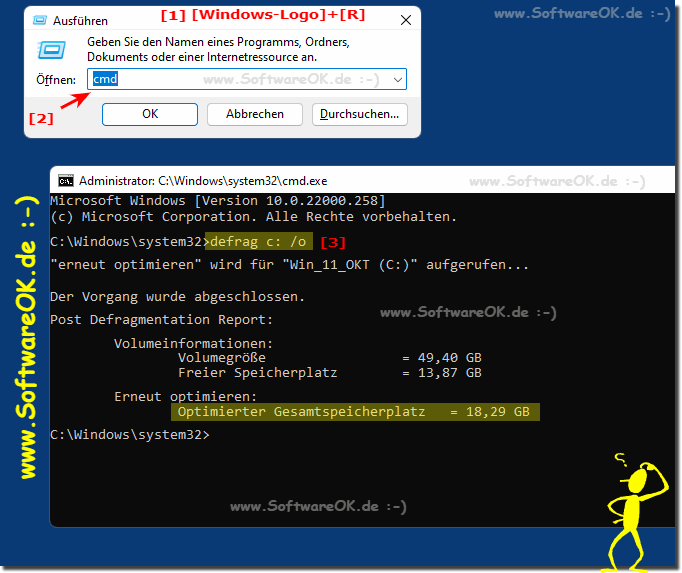
Task: Click the Microsoft Corporation copyright line
Action: (x=253, y=217)
